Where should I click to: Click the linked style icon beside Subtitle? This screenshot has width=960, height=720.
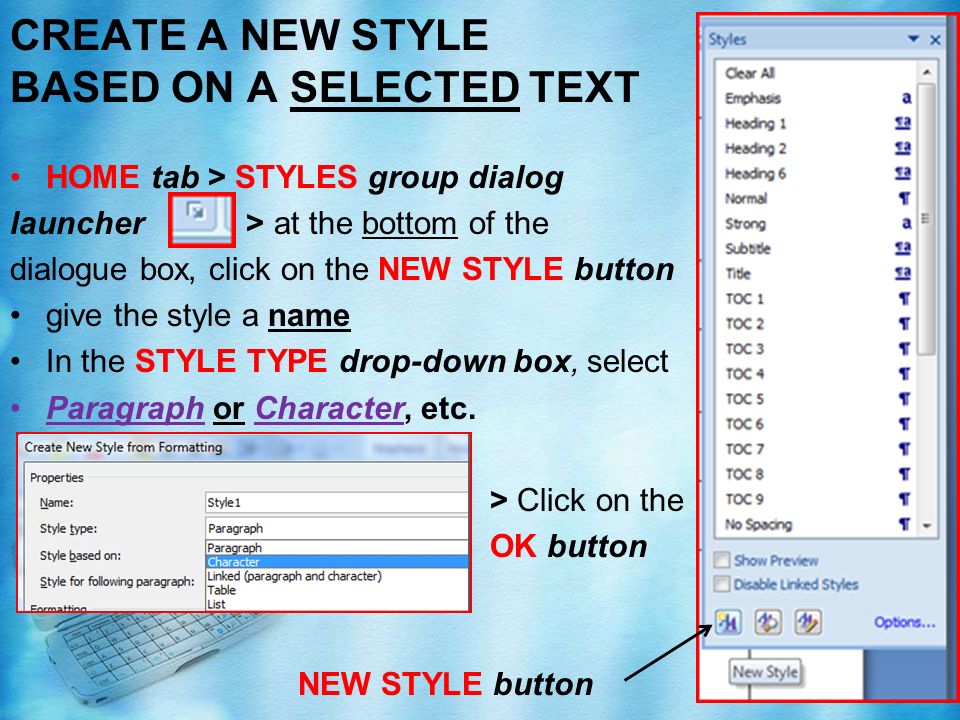903,249
